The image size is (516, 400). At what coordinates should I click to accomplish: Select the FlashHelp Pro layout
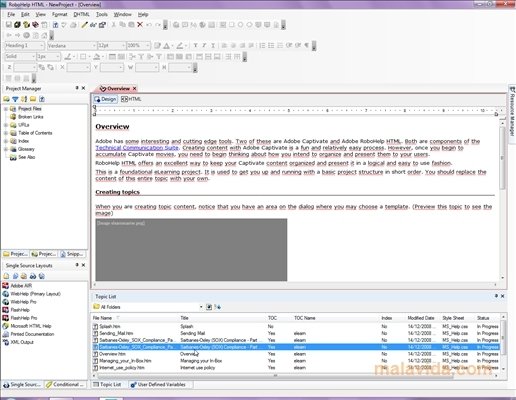point(20,318)
